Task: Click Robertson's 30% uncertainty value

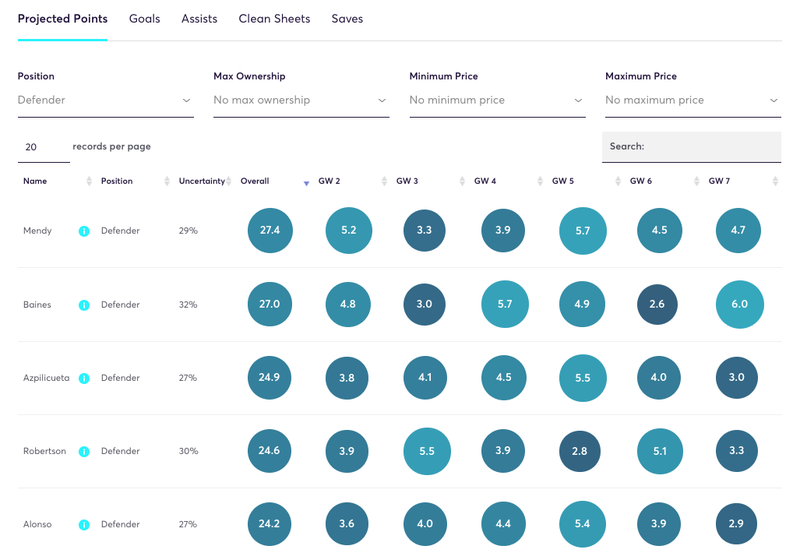Action: pyautogui.click(x=188, y=451)
